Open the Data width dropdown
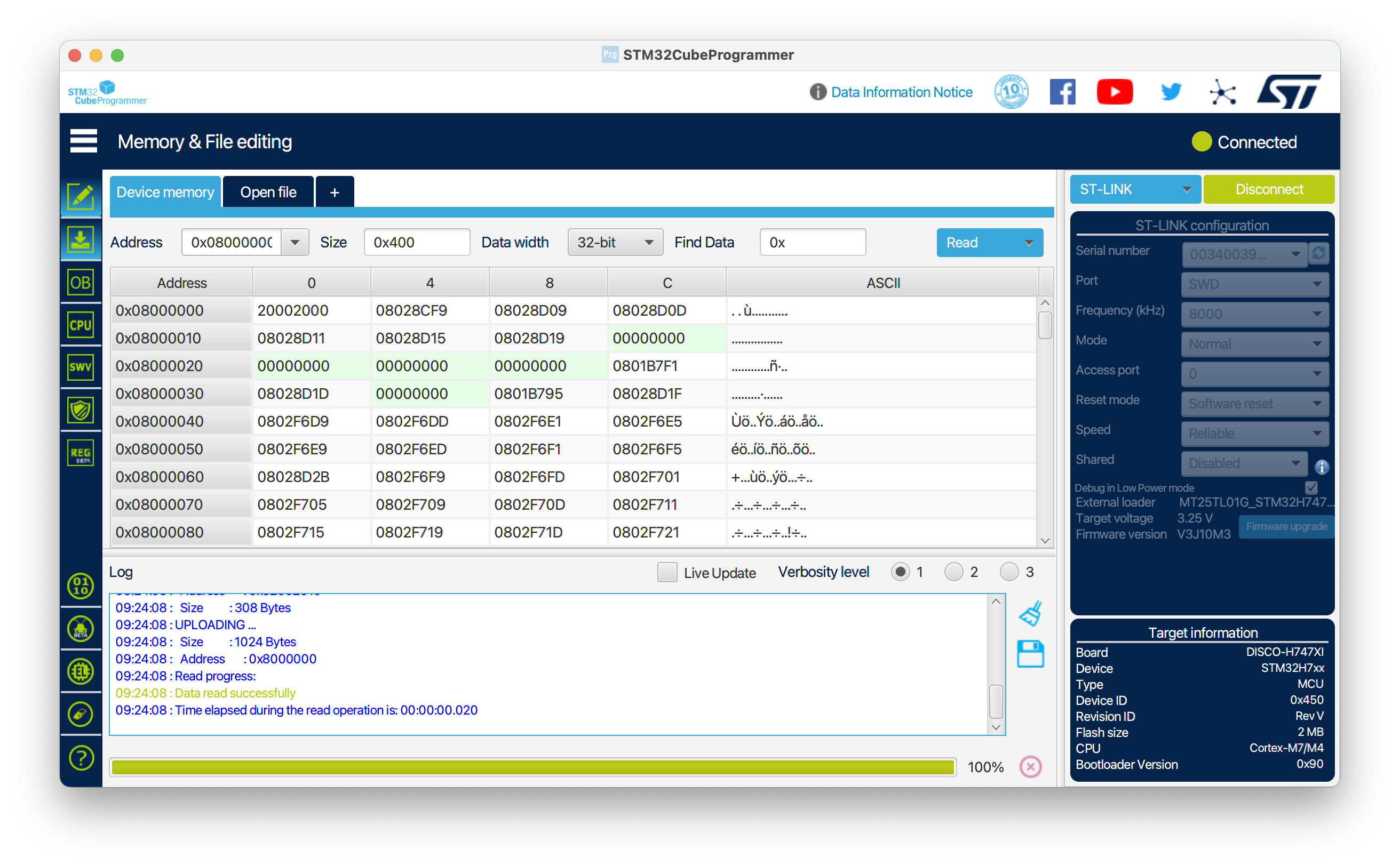The height and width of the screenshot is (866, 1400). coord(614,242)
